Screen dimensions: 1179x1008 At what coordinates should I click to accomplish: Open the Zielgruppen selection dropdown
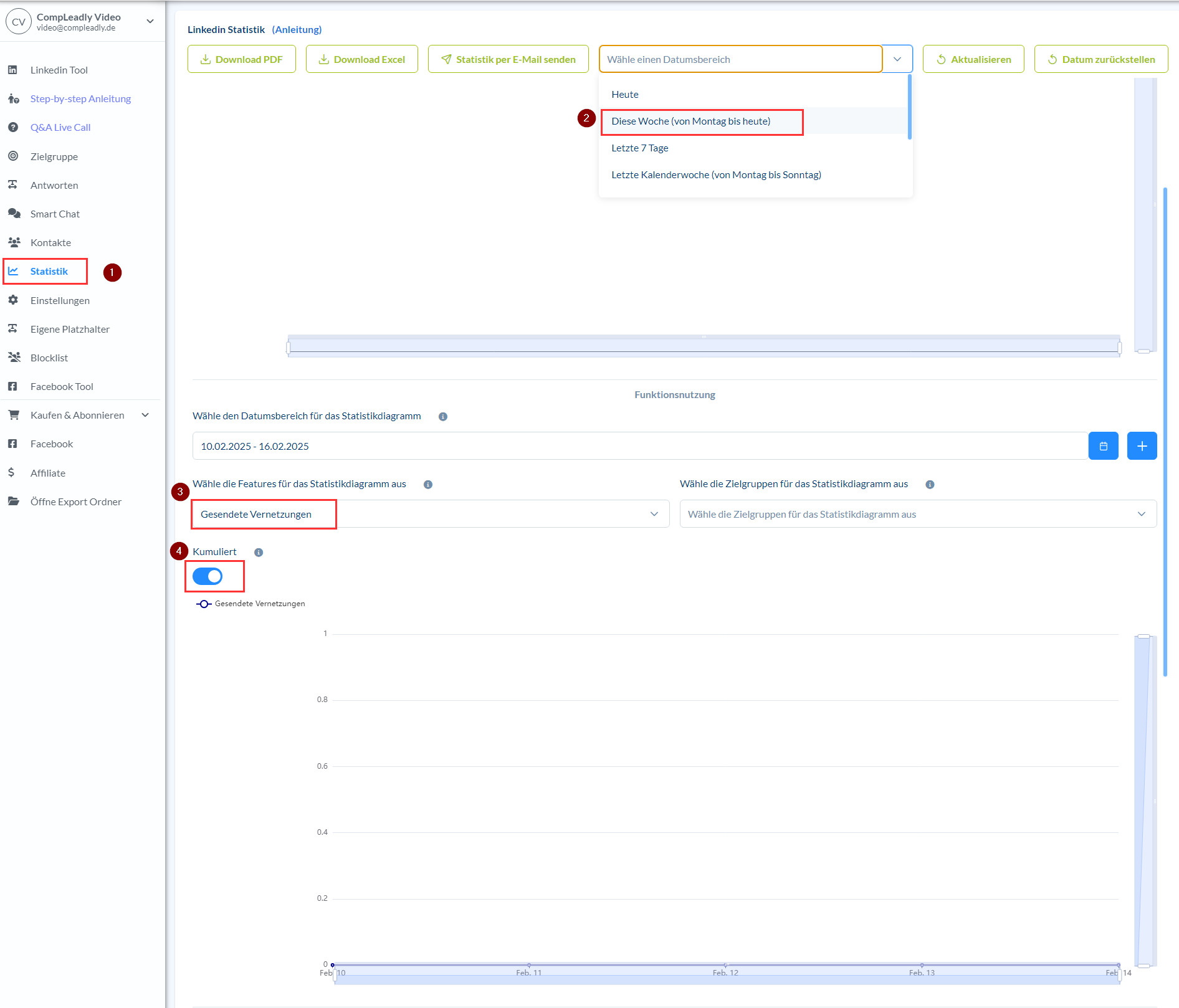click(917, 514)
